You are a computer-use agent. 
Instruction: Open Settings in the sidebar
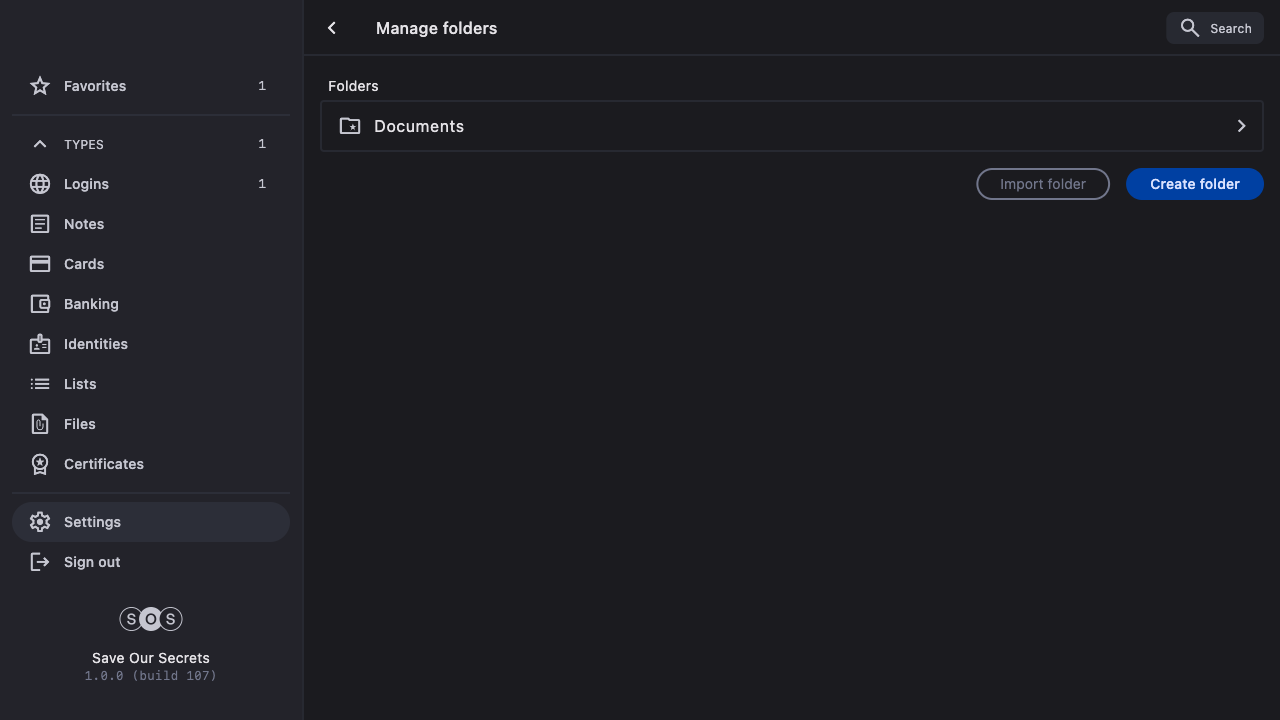coord(92,522)
